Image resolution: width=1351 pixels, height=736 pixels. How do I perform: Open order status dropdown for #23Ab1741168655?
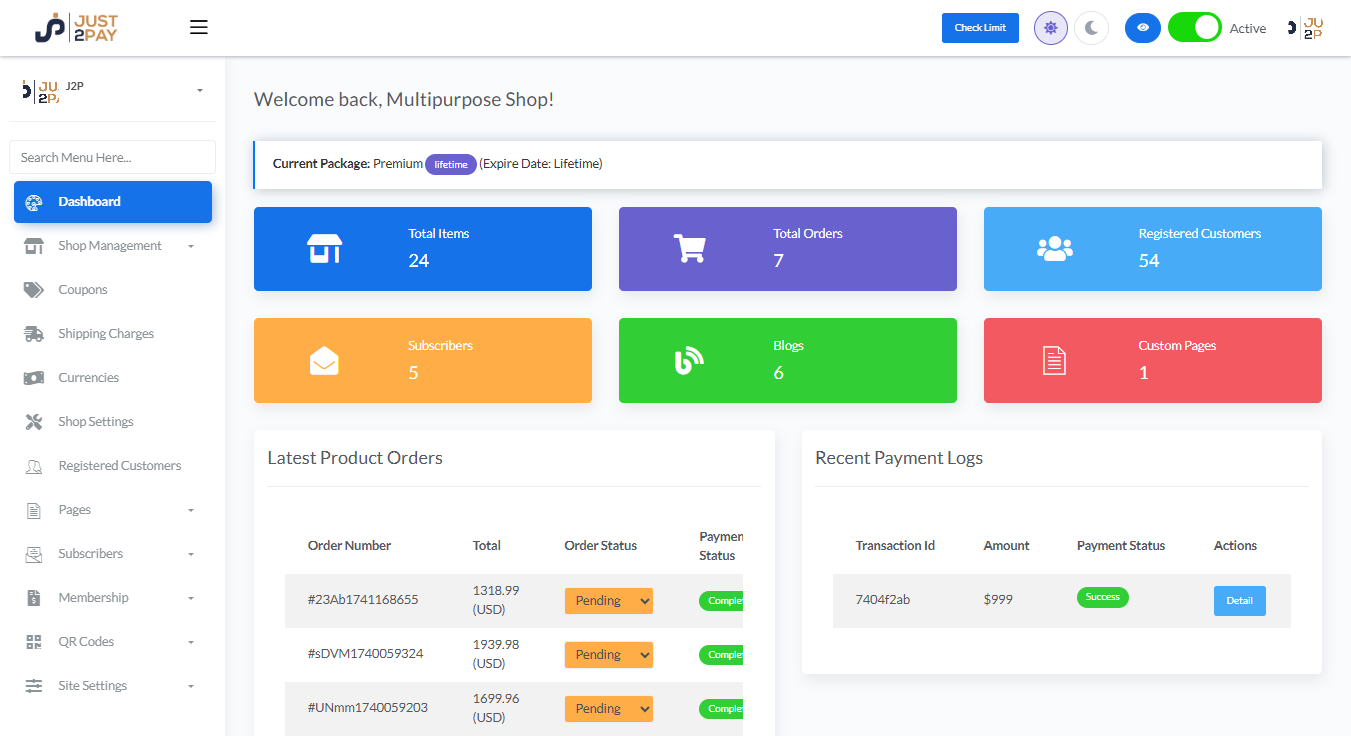point(608,601)
